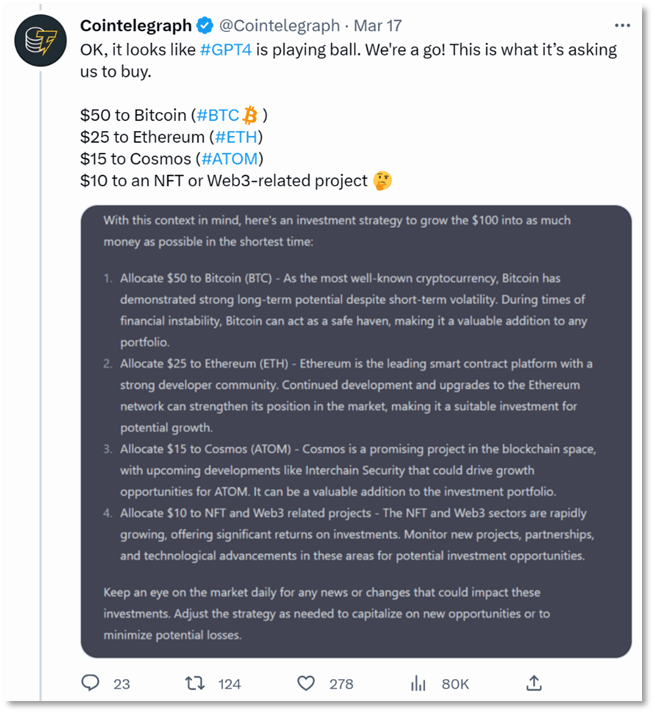This screenshot has height=714, width=655.
Task: Open the view analytics bar chart icon
Action: (419, 683)
